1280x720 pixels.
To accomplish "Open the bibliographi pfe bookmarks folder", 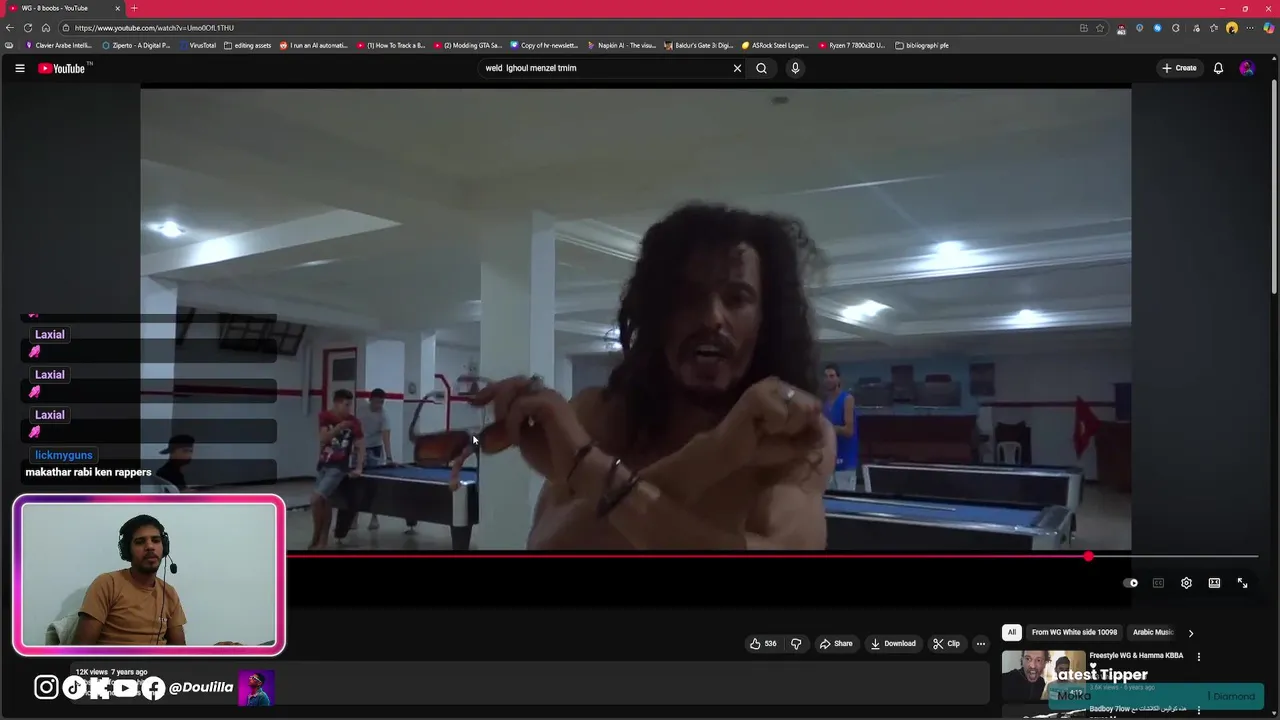I will point(922,45).
